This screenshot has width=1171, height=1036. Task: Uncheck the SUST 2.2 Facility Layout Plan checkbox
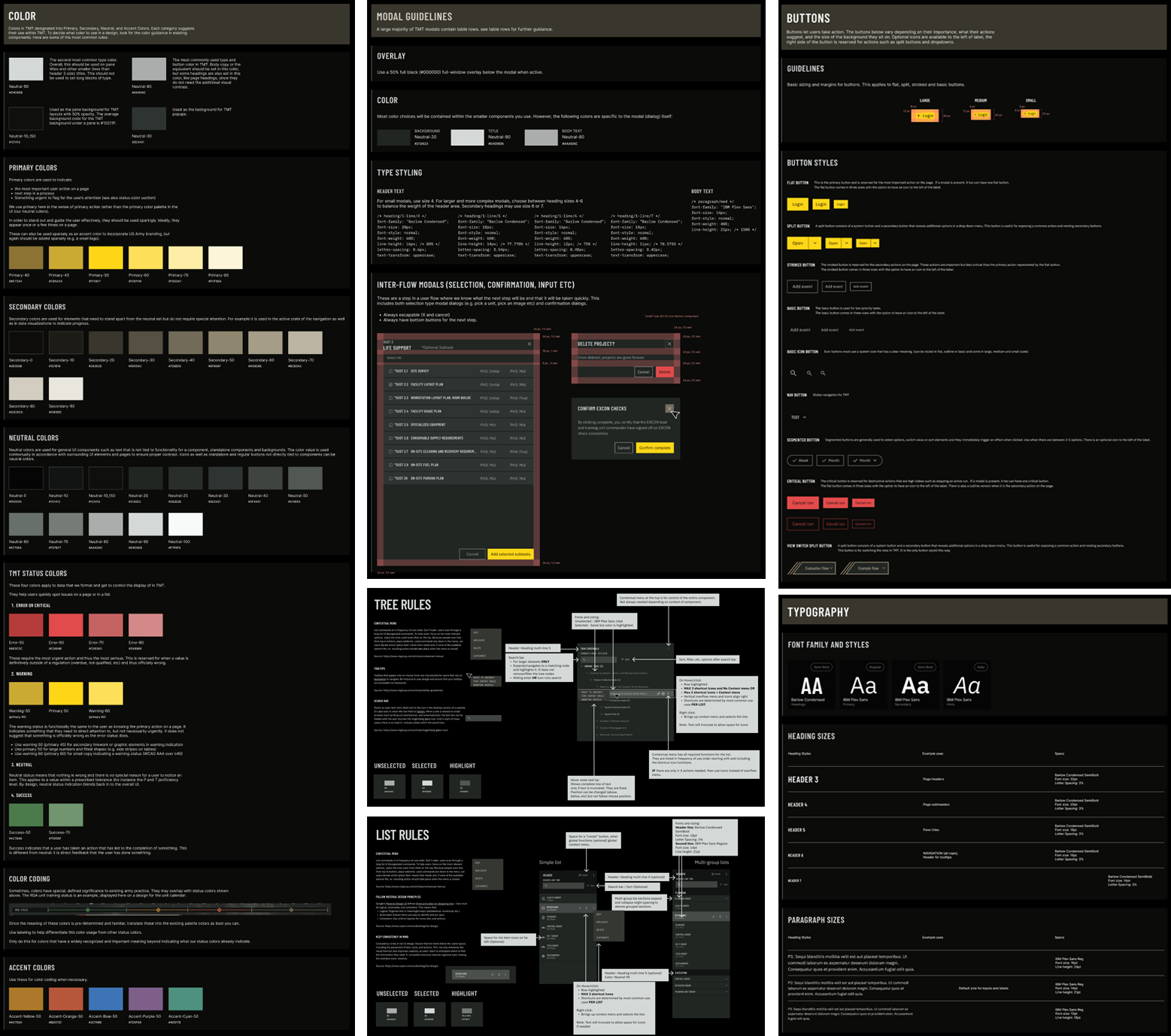390,384
